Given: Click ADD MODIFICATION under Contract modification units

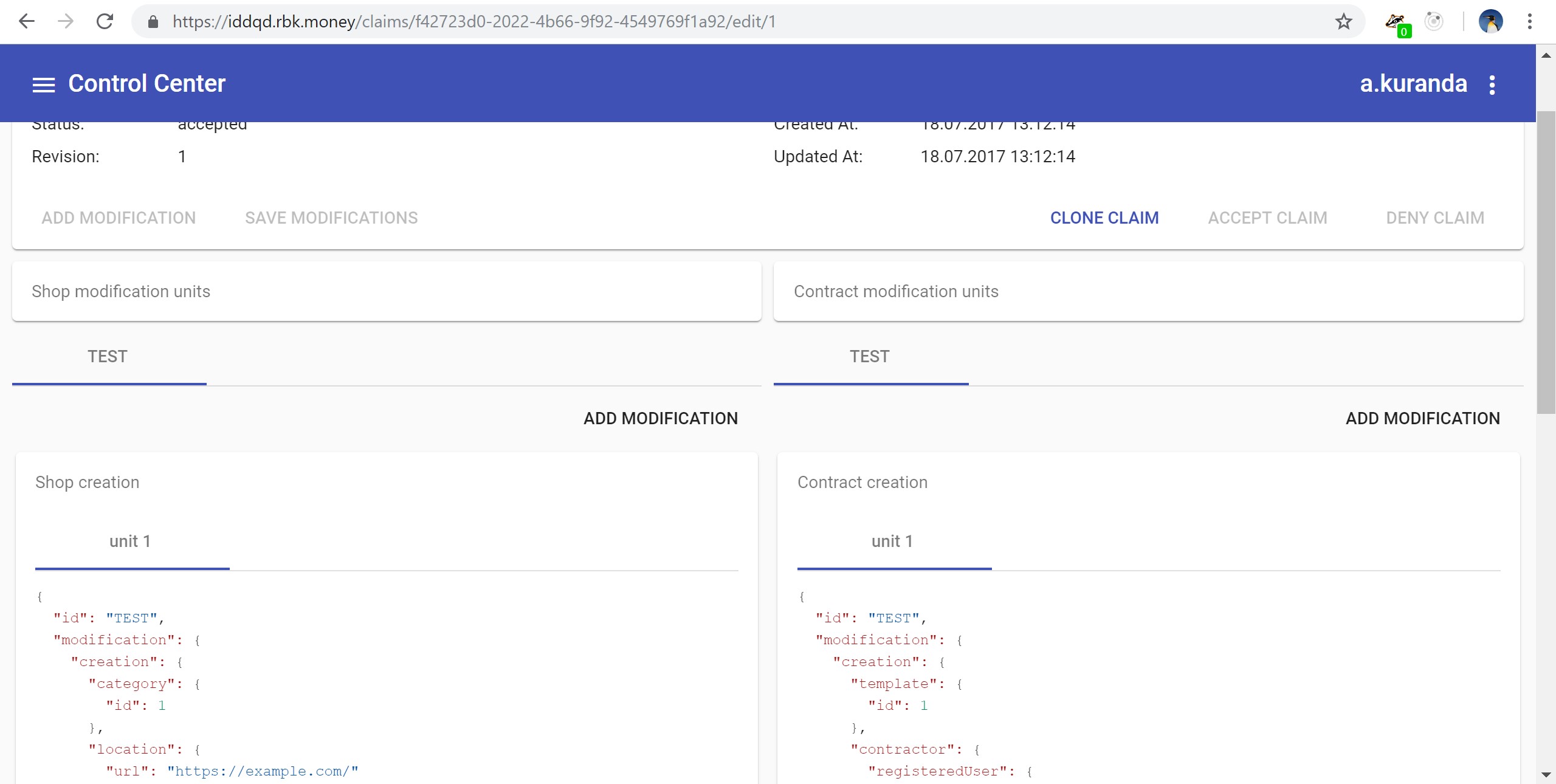Looking at the screenshot, I should 1422,418.
